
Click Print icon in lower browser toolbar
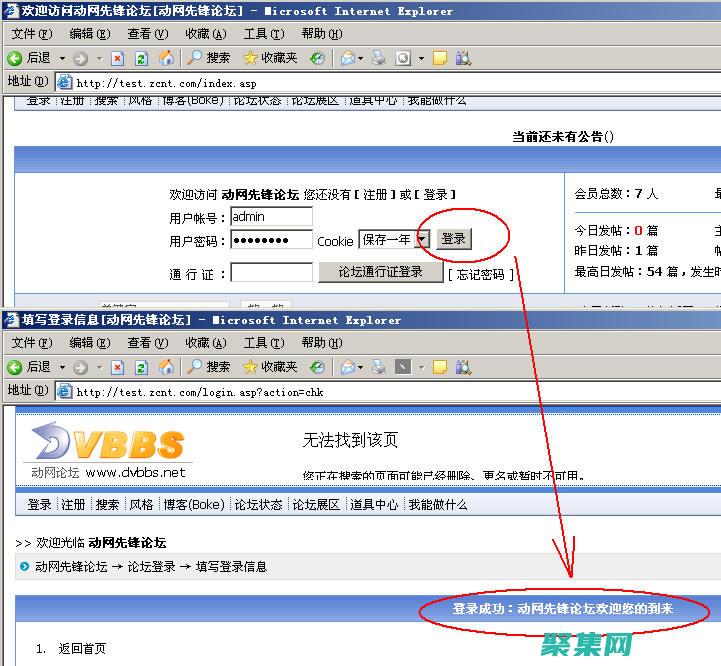click(379, 367)
